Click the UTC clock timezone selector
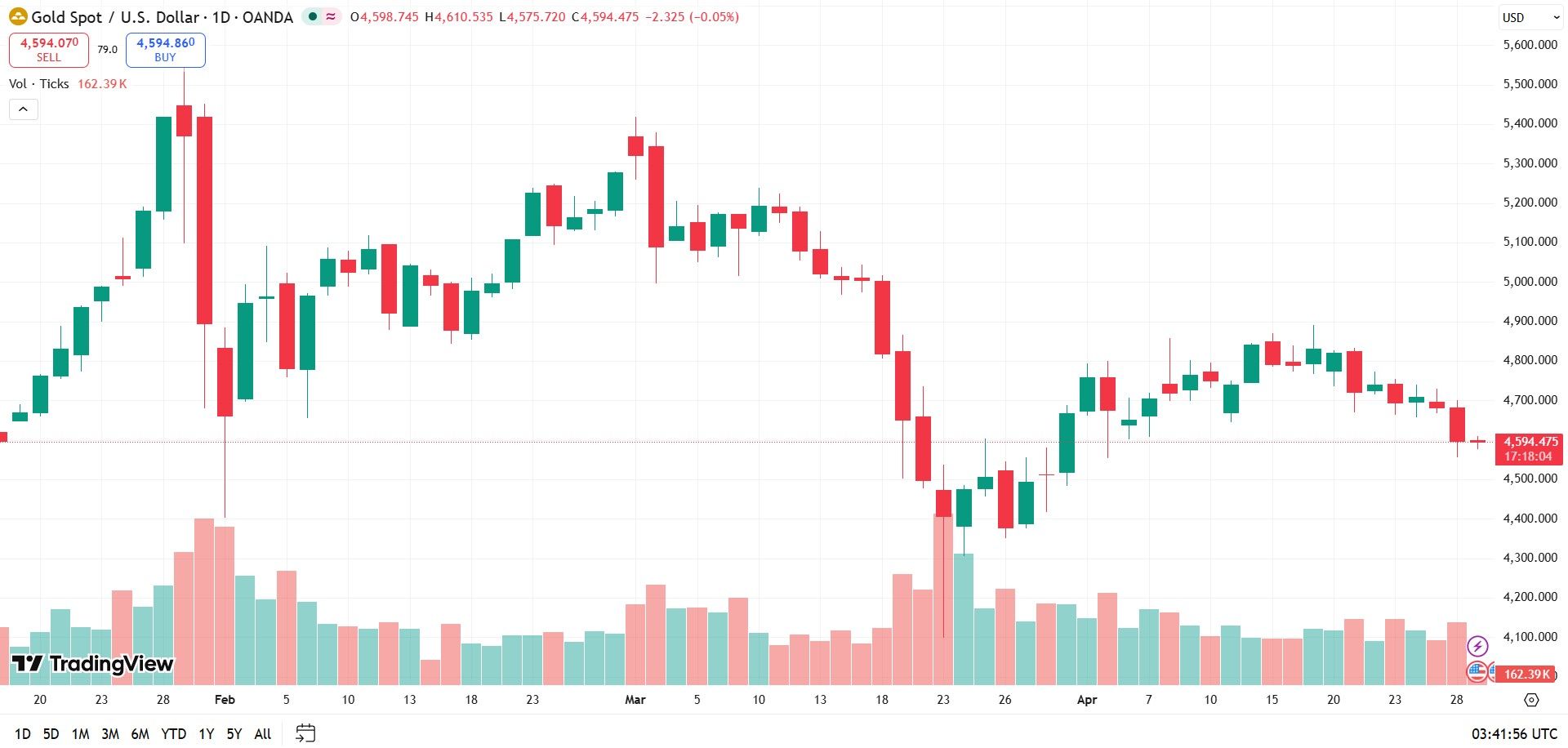 click(x=1514, y=734)
